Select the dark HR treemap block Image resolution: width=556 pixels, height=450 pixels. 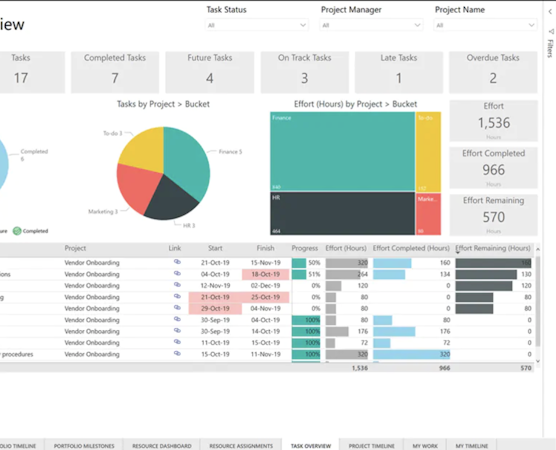click(342, 213)
